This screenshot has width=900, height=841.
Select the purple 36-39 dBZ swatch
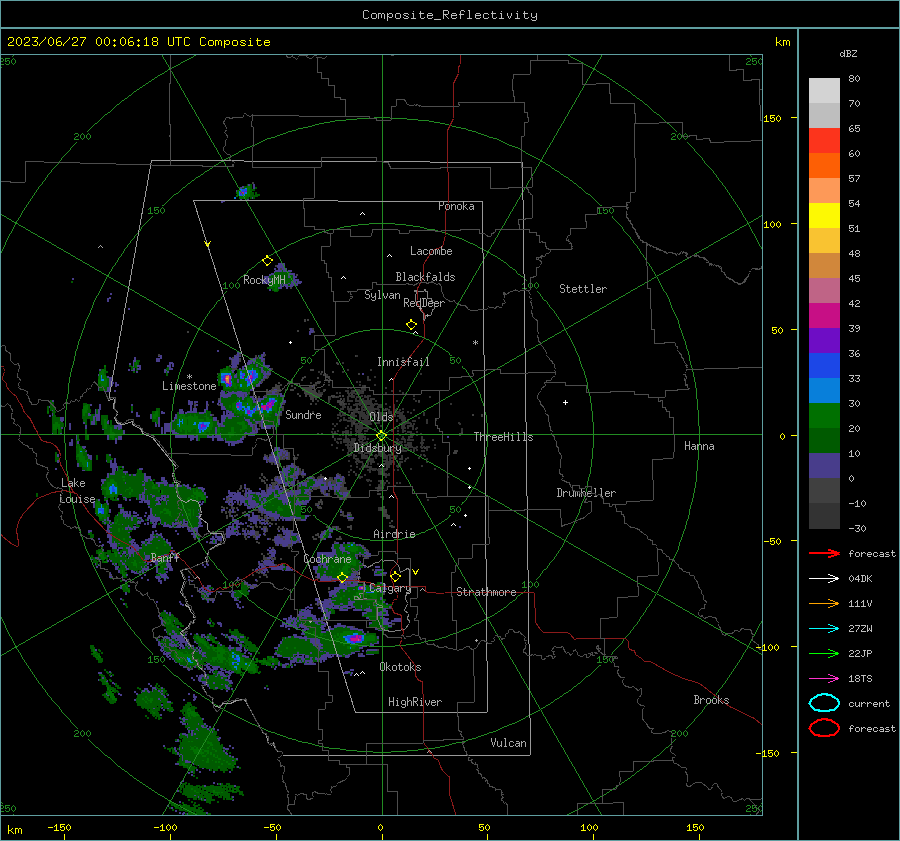click(x=824, y=340)
